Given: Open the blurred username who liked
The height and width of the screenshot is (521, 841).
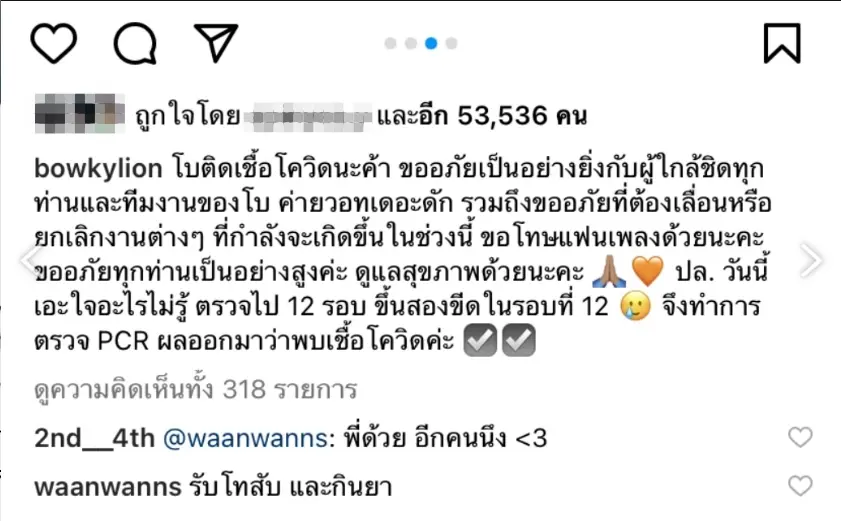Looking at the screenshot, I should click(x=307, y=116).
